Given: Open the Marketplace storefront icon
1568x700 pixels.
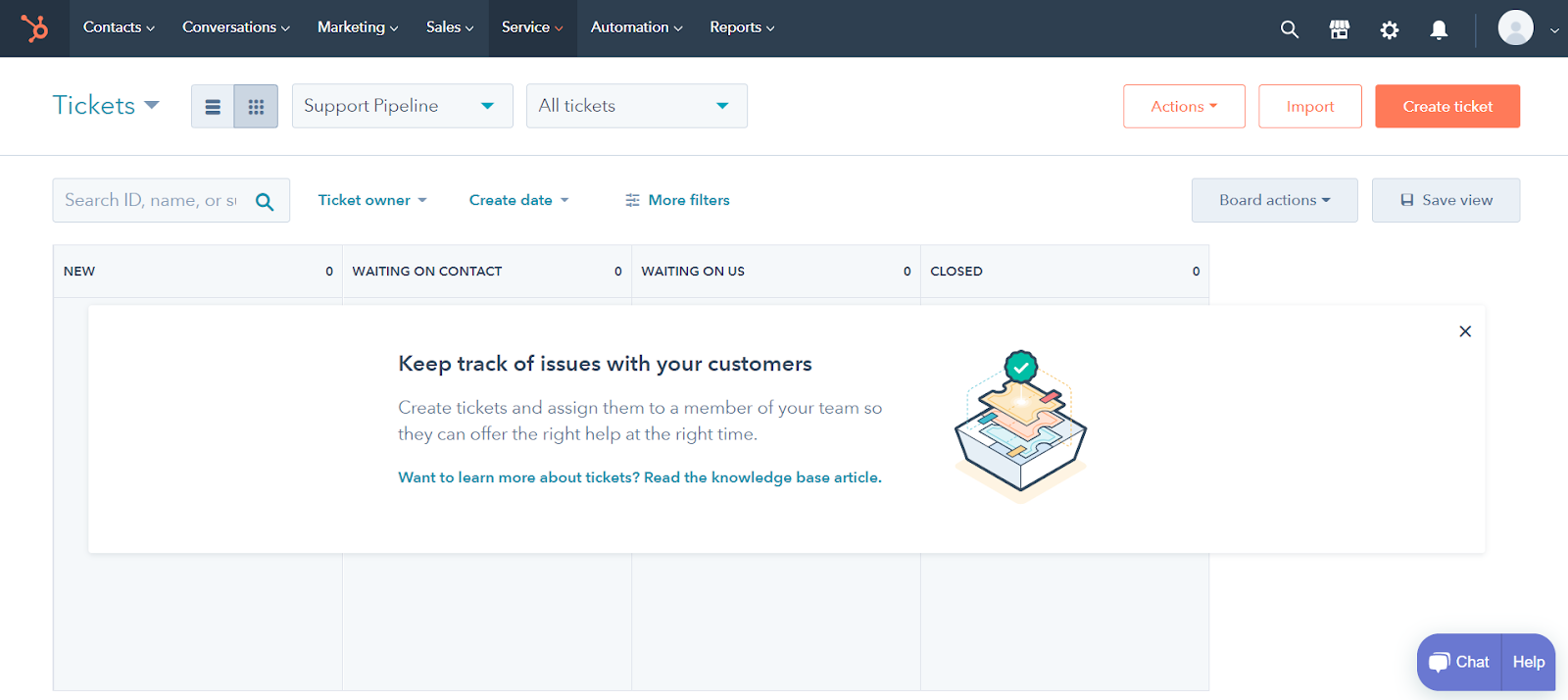Looking at the screenshot, I should (x=1340, y=29).
